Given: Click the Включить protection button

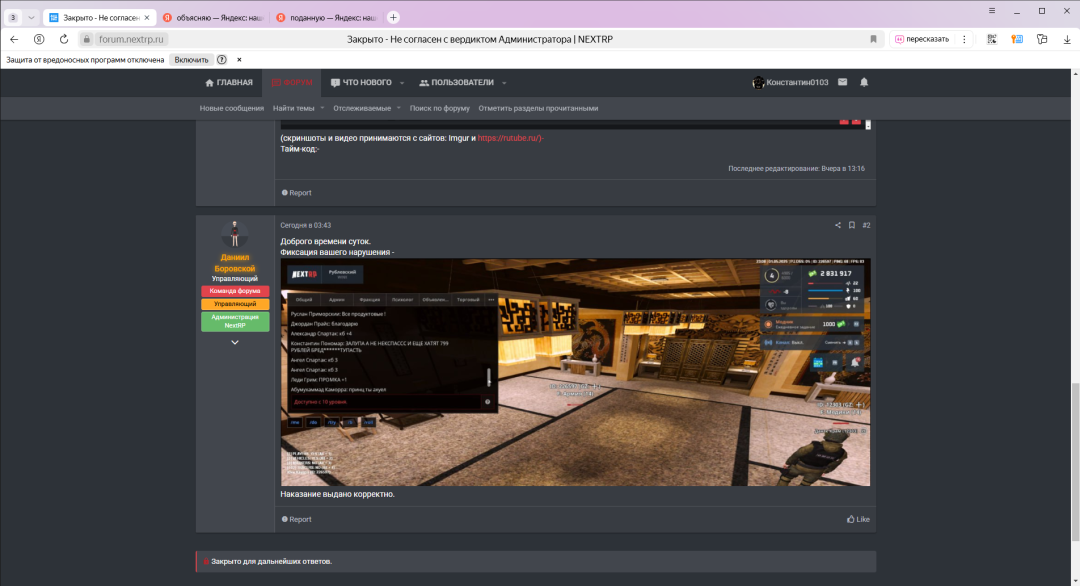Looking at the screenshot, I should 191,60.
